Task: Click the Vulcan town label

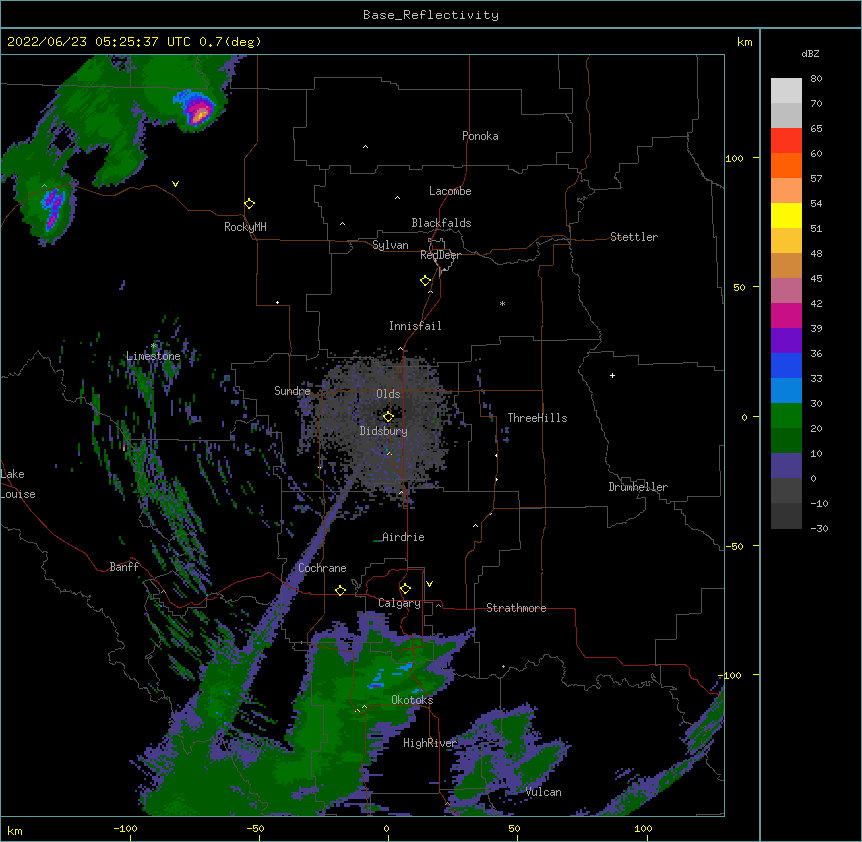Action: [x=543, y=792]
